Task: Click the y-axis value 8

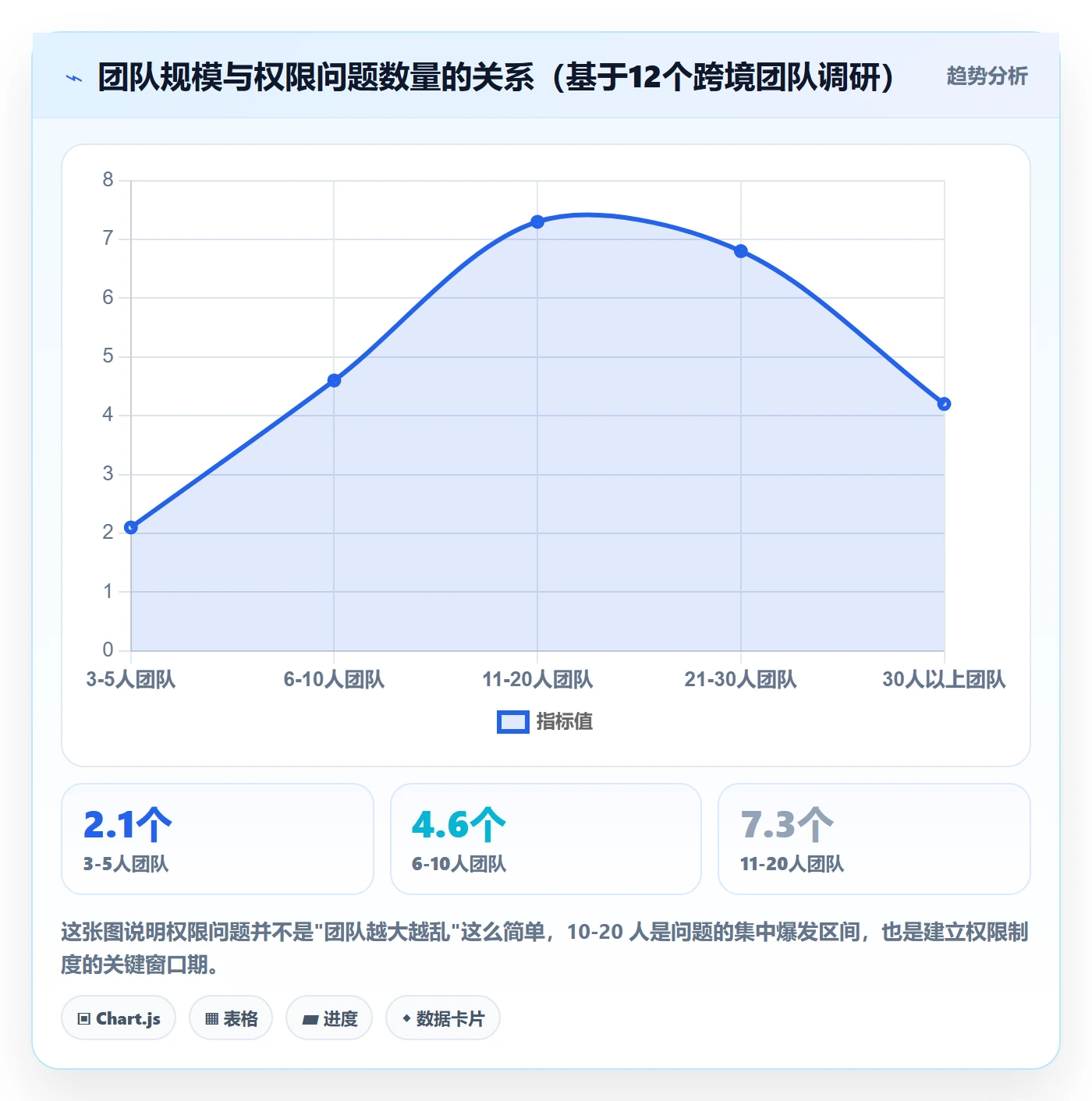Action: pyautogui.click(x=108, y=180)
